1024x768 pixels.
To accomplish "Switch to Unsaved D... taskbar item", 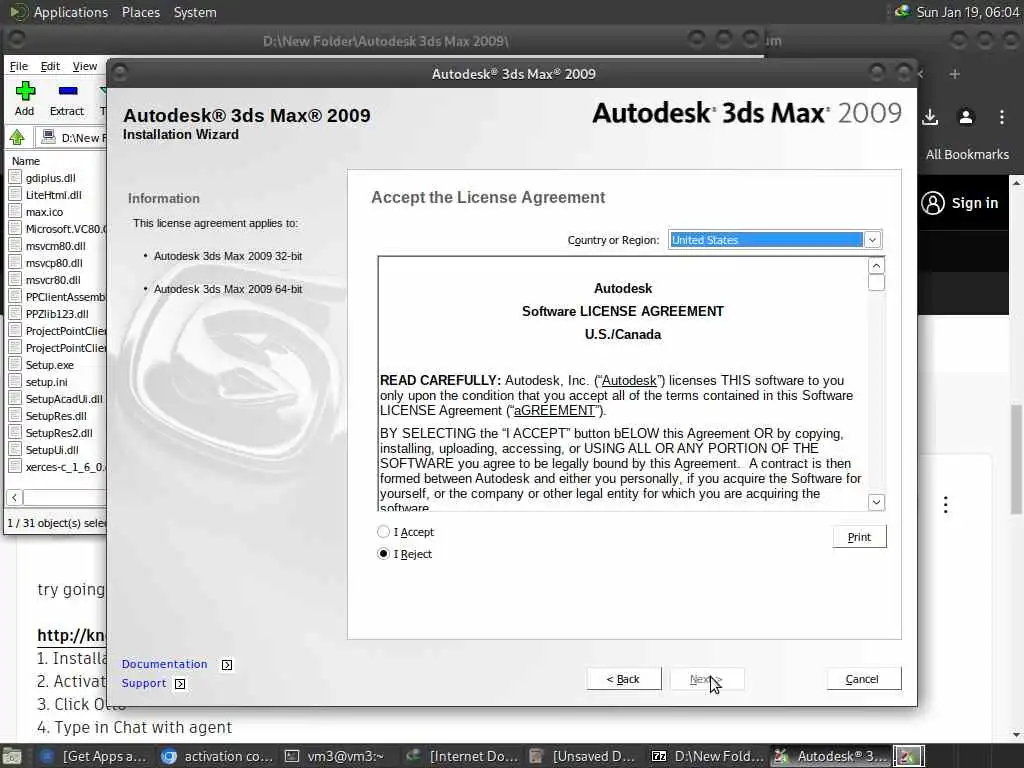I will coord(583,756).
